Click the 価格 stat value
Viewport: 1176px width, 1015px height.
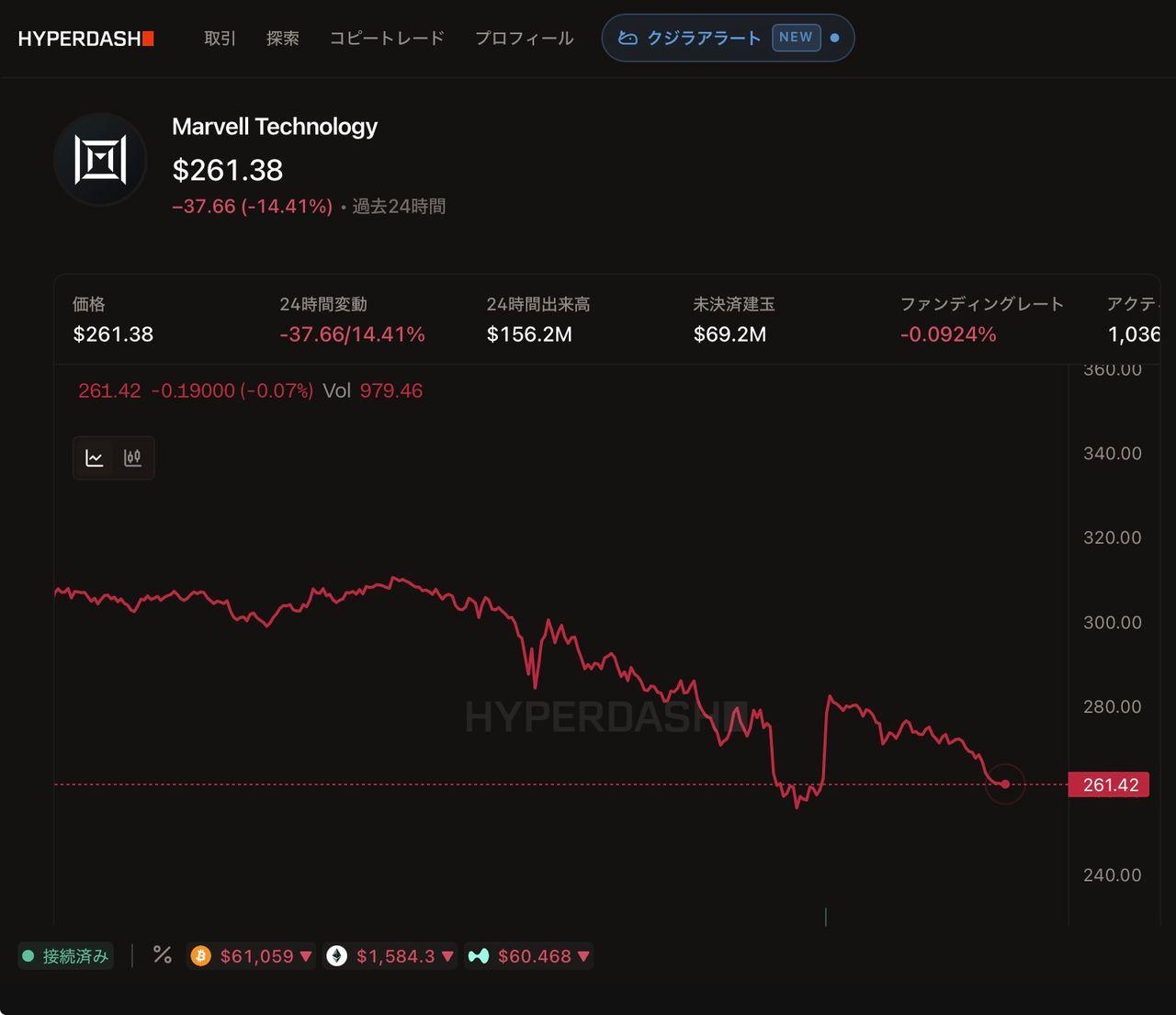pyautogui.click(x=113, y=334)
